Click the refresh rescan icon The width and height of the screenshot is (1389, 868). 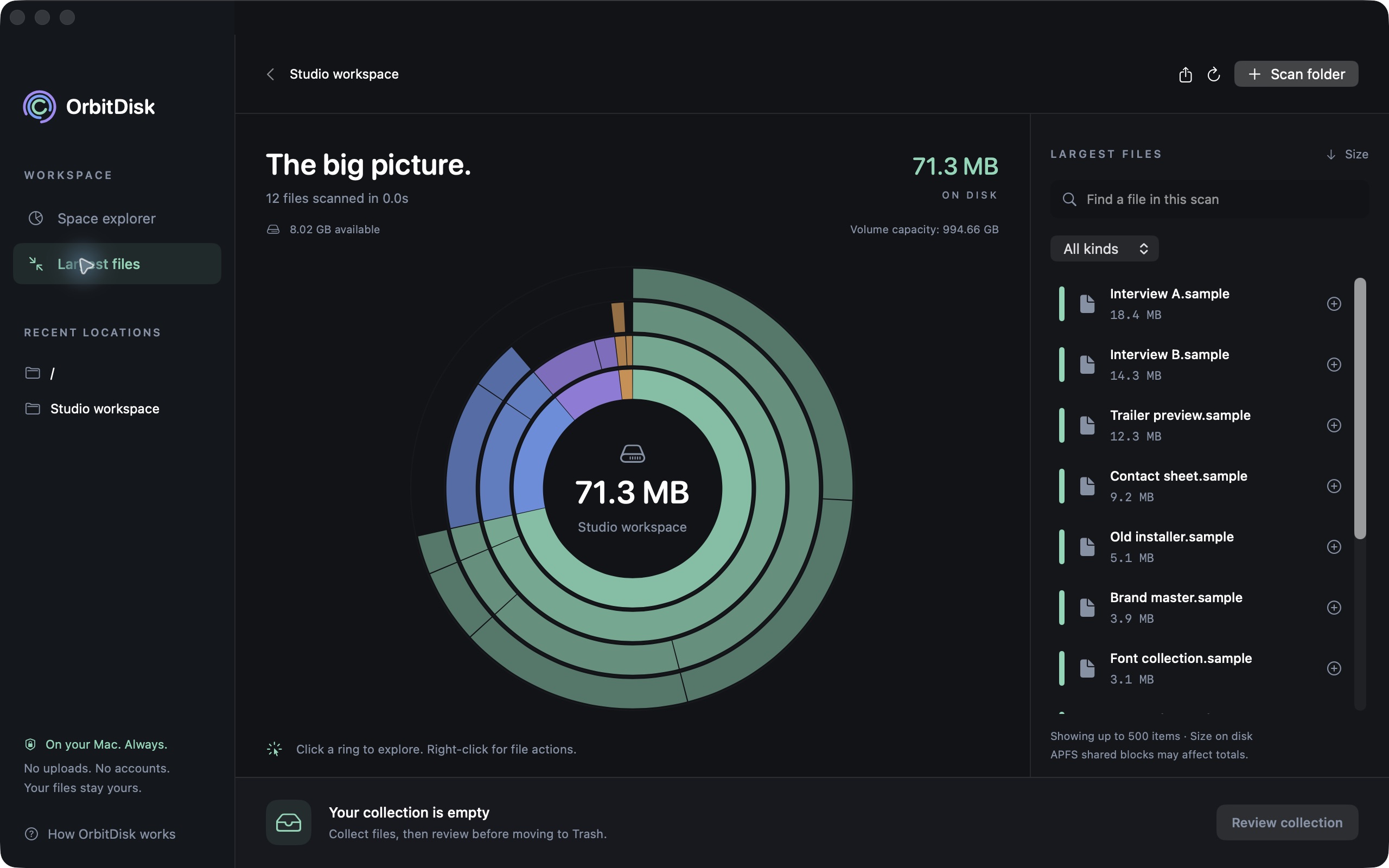[1213, 75]
